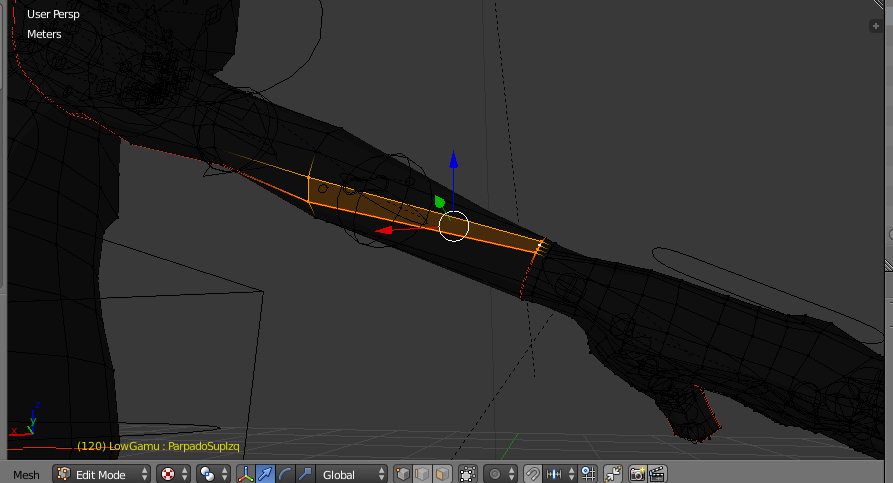893x483 pixels.
Task: Switch to face select mode
Action: [x=440, y=474]
